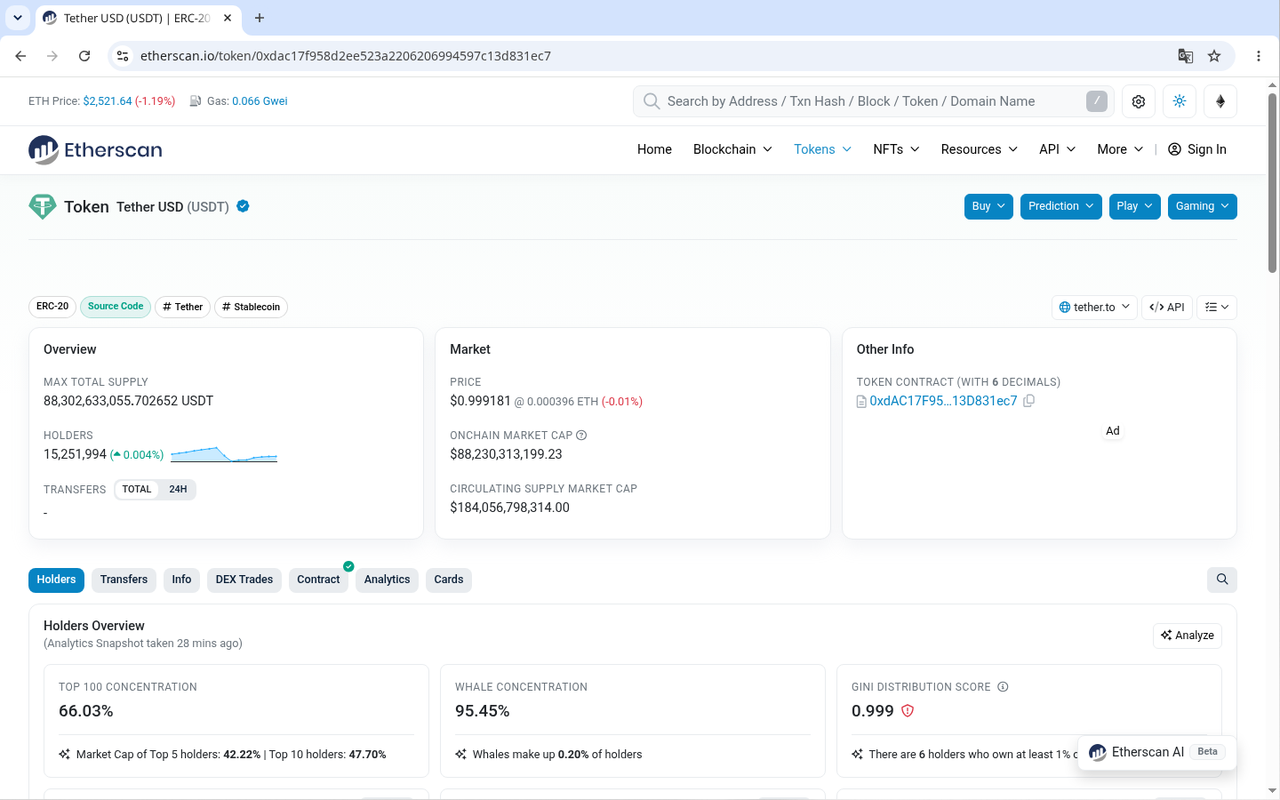Image resolution: width=1280 pixels, height=800 pixels.
Task: Expand the Tokens menu
Action: [823, 149]
